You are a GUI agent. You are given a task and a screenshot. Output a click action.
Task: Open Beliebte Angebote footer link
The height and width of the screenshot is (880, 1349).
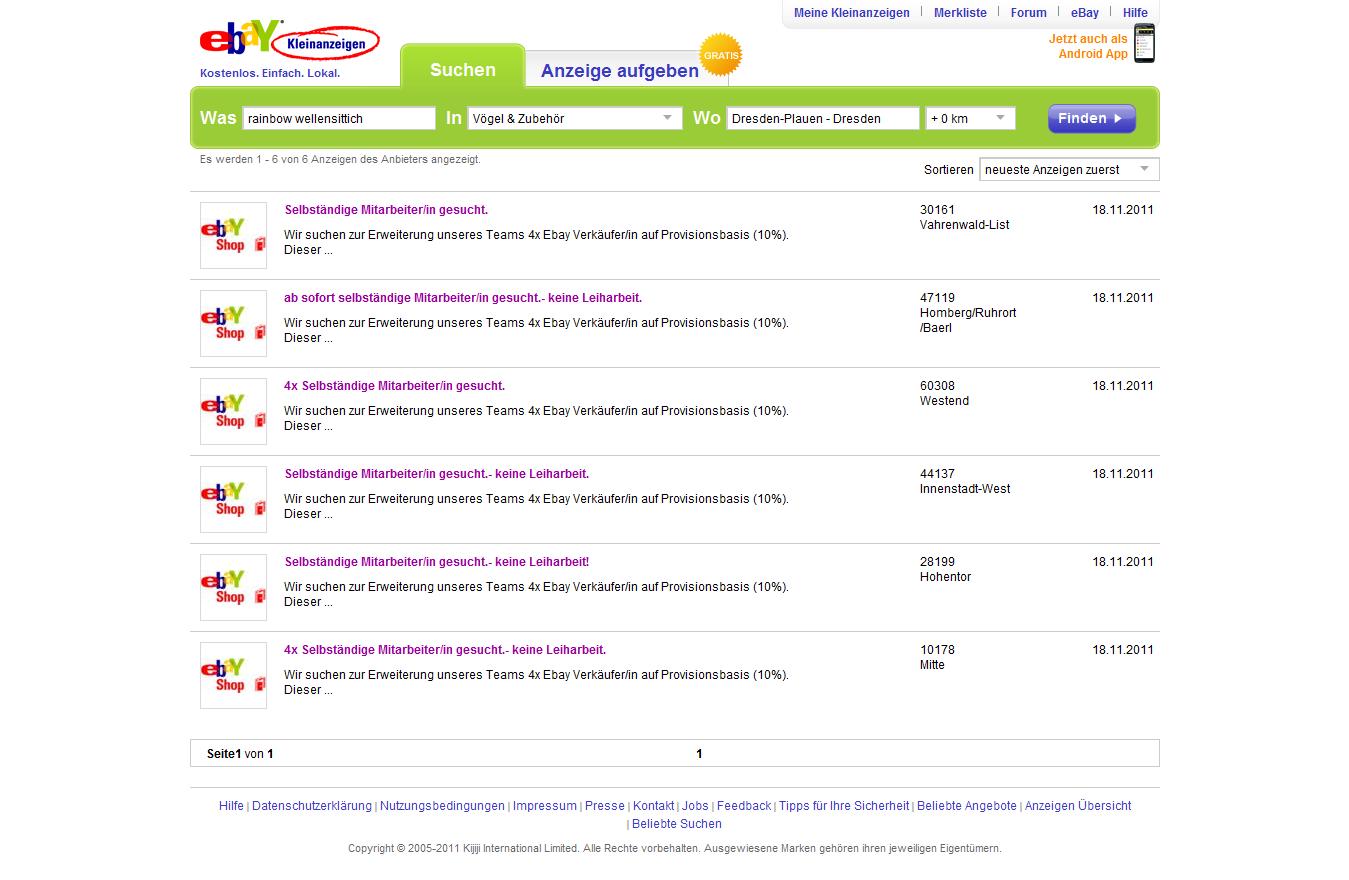click(967, 806)
